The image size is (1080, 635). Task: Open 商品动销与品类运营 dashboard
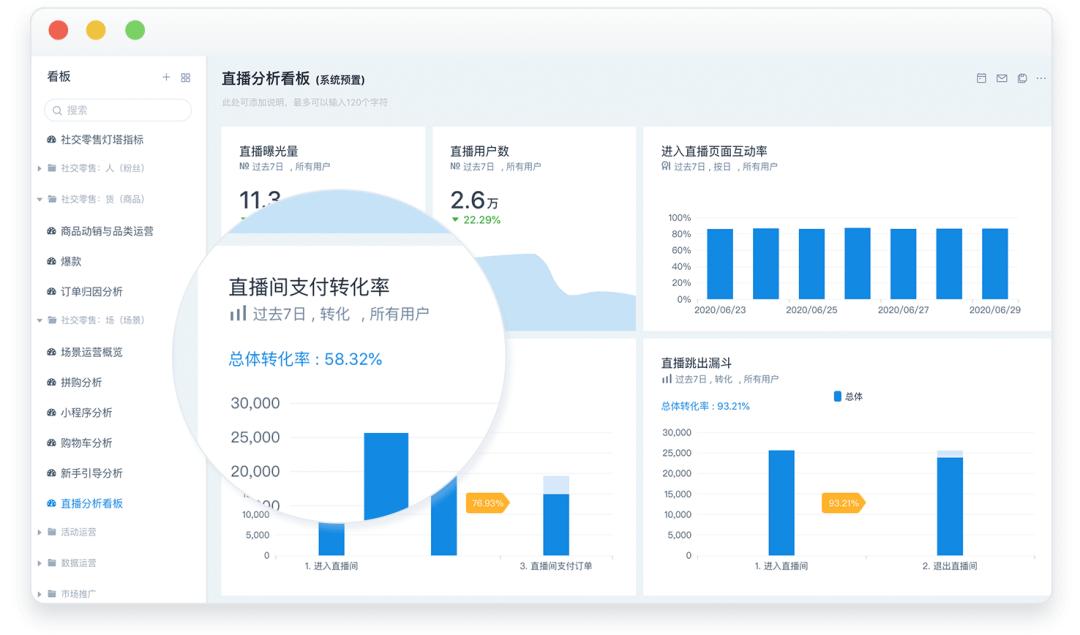point(107,231)
